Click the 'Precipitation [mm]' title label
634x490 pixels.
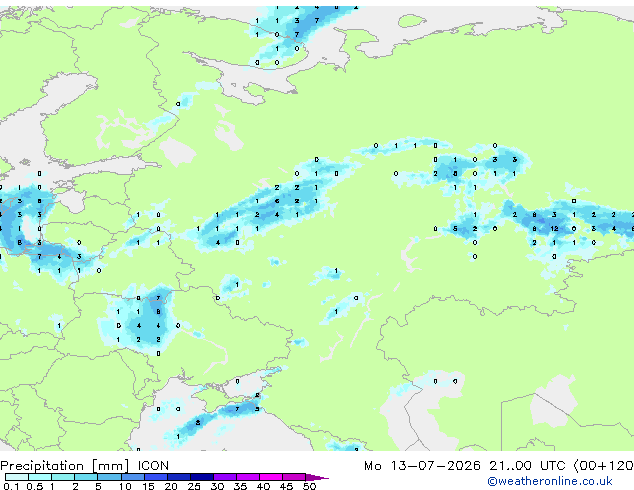[65, 466]
